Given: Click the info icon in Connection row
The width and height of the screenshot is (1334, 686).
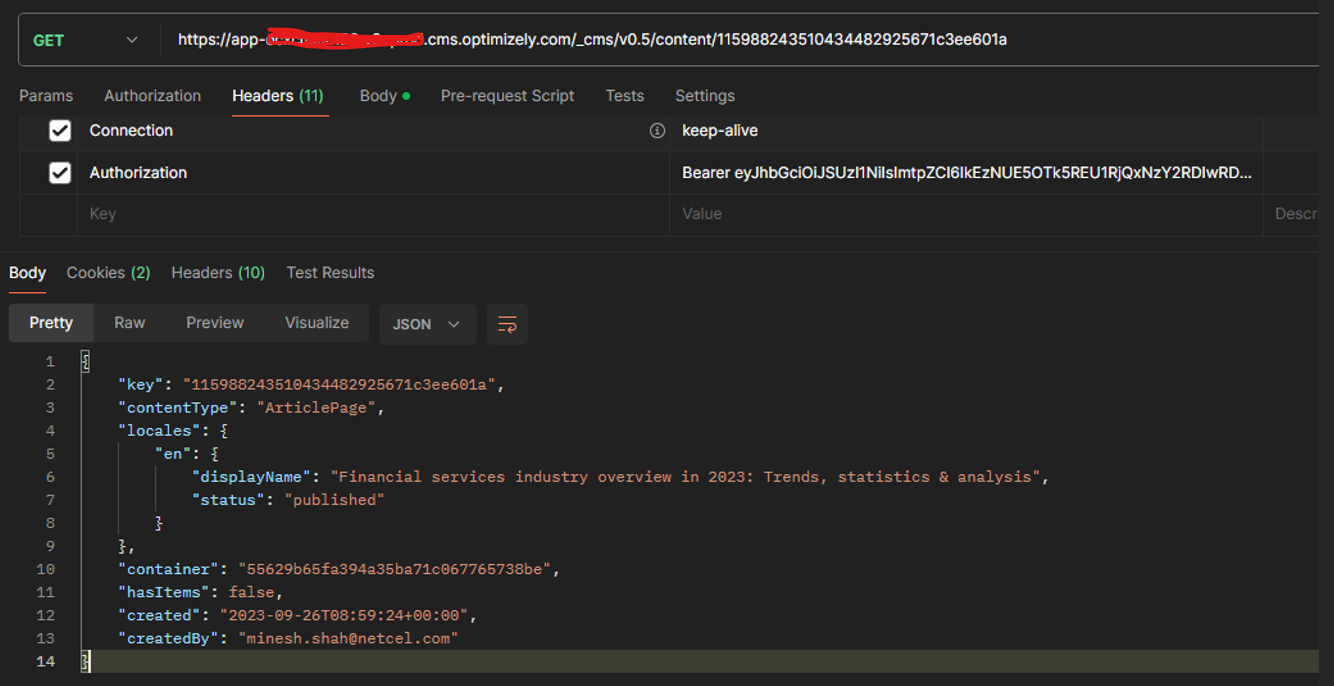Looking at the screenshot, I should click(x=657, y=131).
